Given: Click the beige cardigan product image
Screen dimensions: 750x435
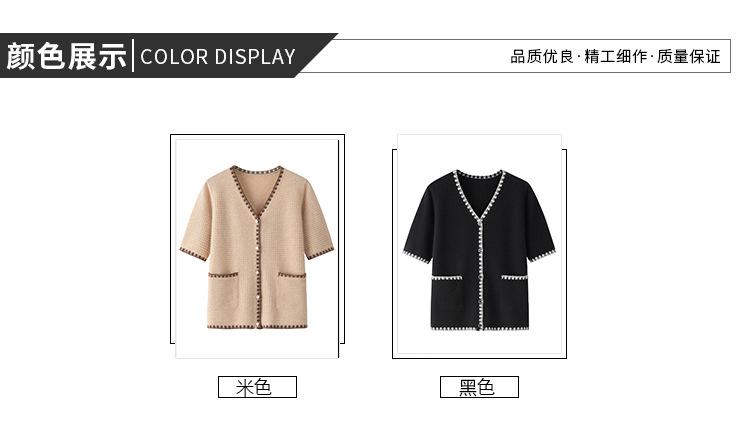Looking at the screenshot, I should (x=257, y=248).
